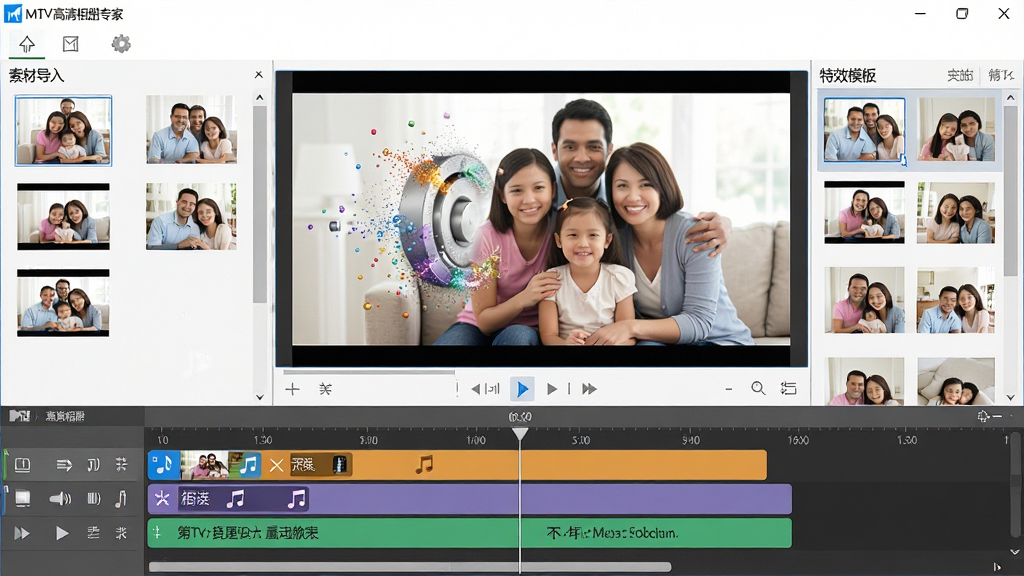1024x576 pixels.
Task: Click the magnifier zoom icon below the preview
Action: tap(758, 389)
